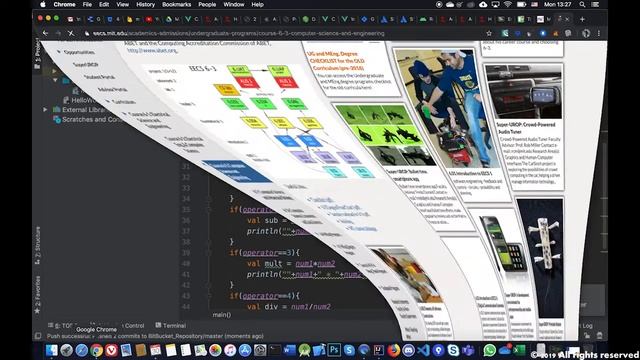This screenshot has width=640, height=360.
Task: Launch Microsoft Word from the Dock
Action: point(289,350)
